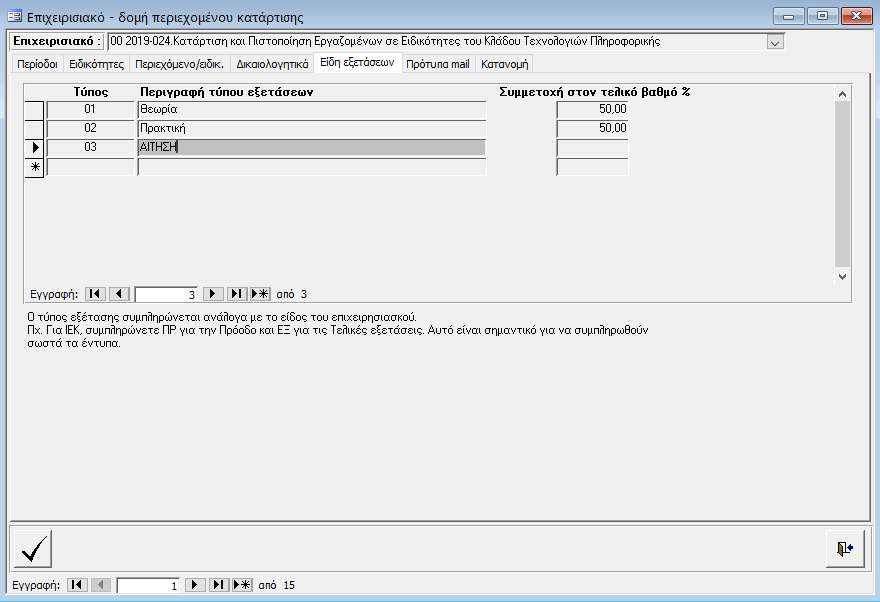Image resolution: width=880 pixels, height=602 pixels.
Task: Open the Δικαιολογητικά tab
Action: (271, 64)
